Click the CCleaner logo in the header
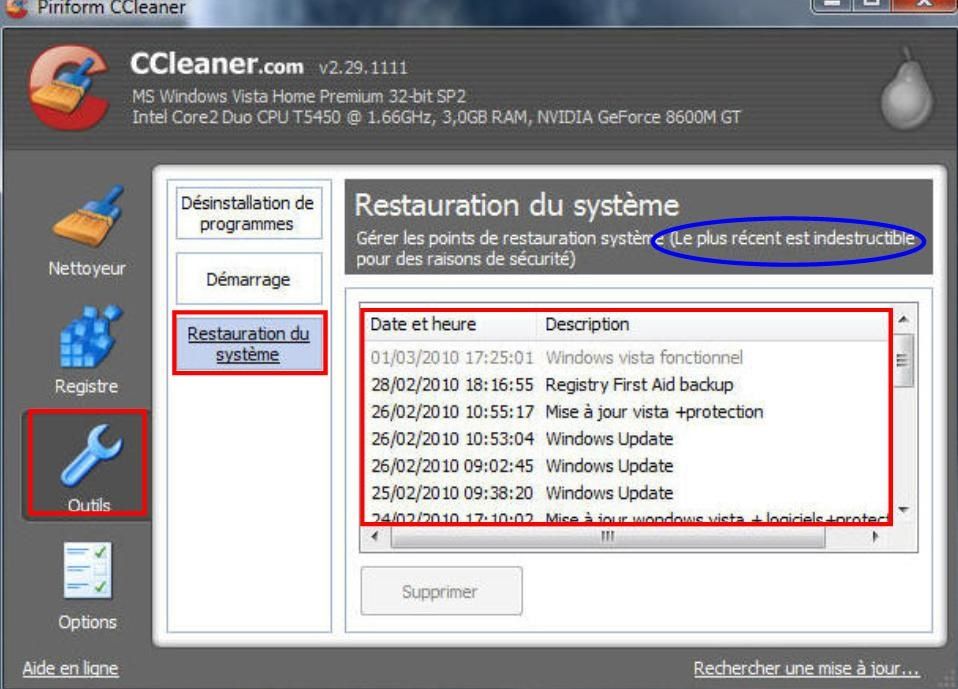The width and height of the screenshot is (958, 689). tap(68, 88)
